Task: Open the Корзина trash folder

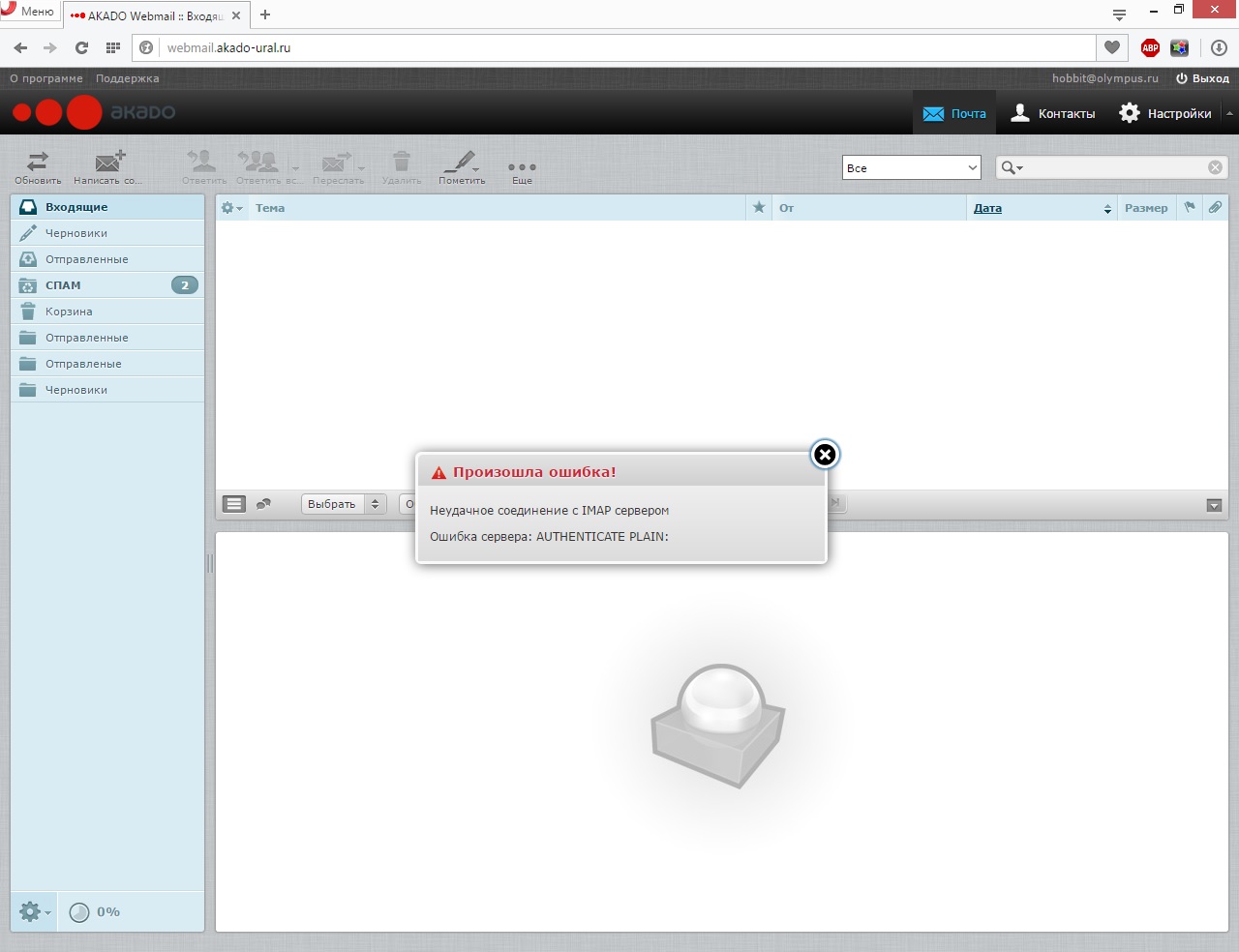Action: pos(107,312)
